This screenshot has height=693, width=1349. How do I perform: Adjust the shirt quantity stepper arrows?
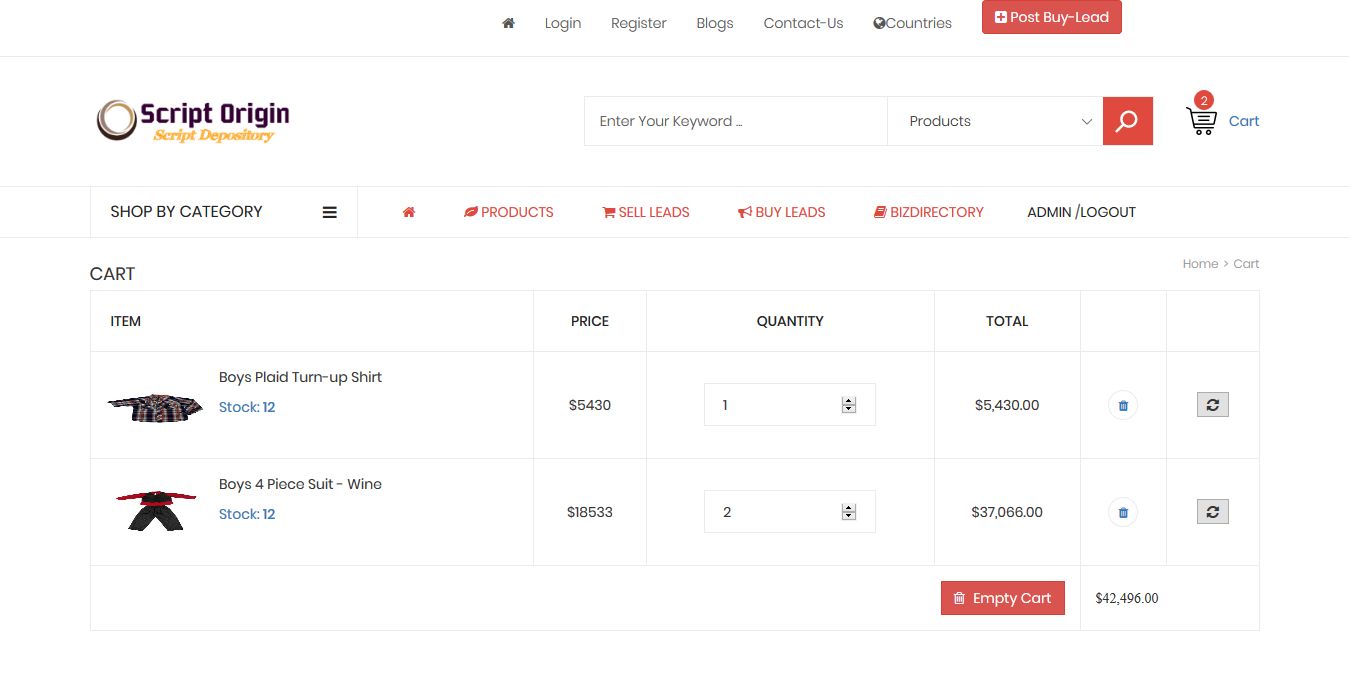point(849,405)
